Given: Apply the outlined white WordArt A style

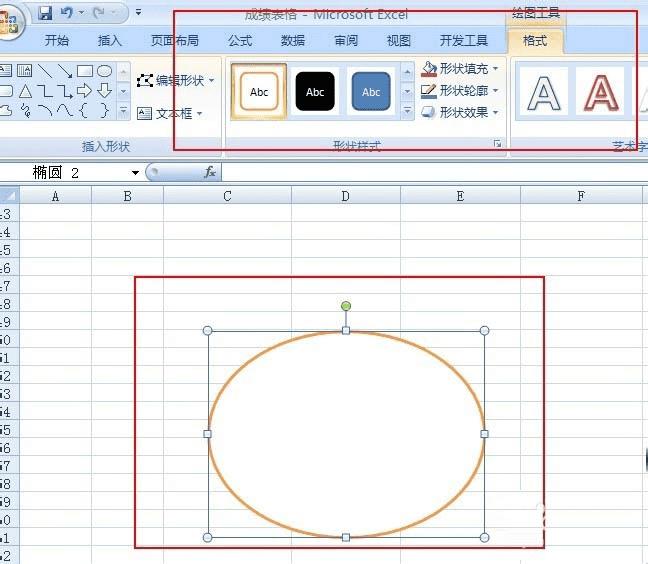Looking at the screenshot, I should click(544, 92).
